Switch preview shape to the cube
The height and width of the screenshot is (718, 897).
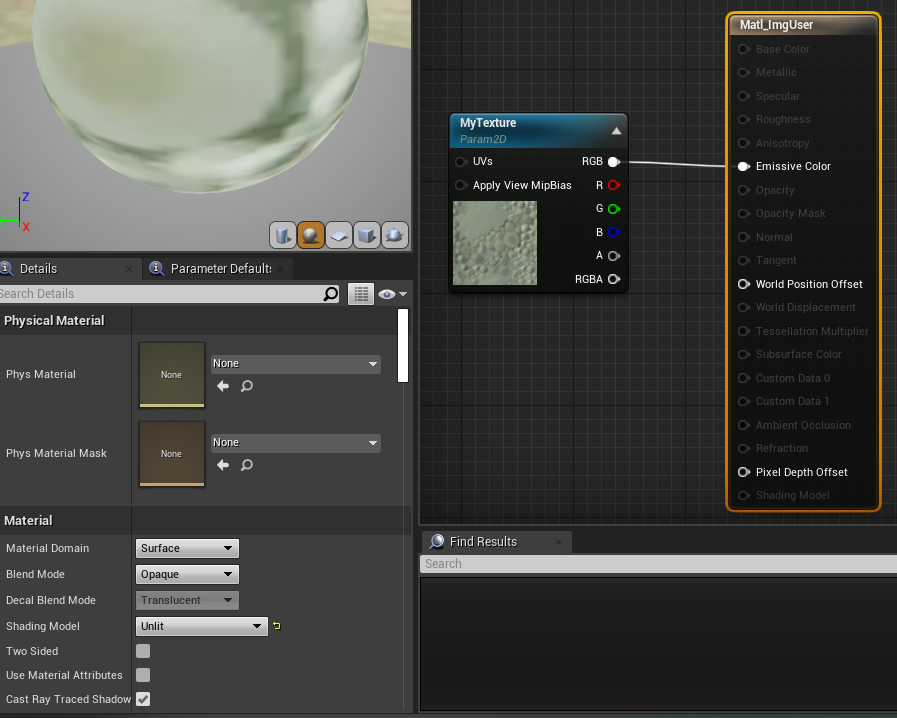click(366, 235)
